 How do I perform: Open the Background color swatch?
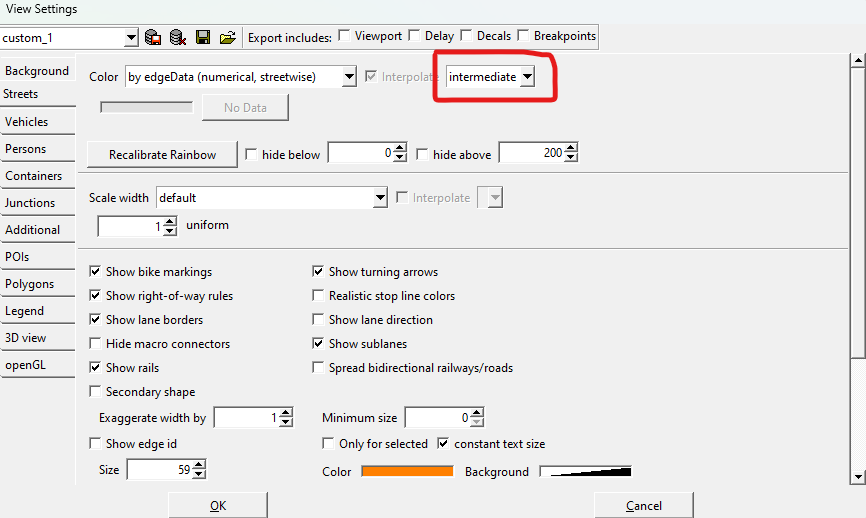pos(585,471)
